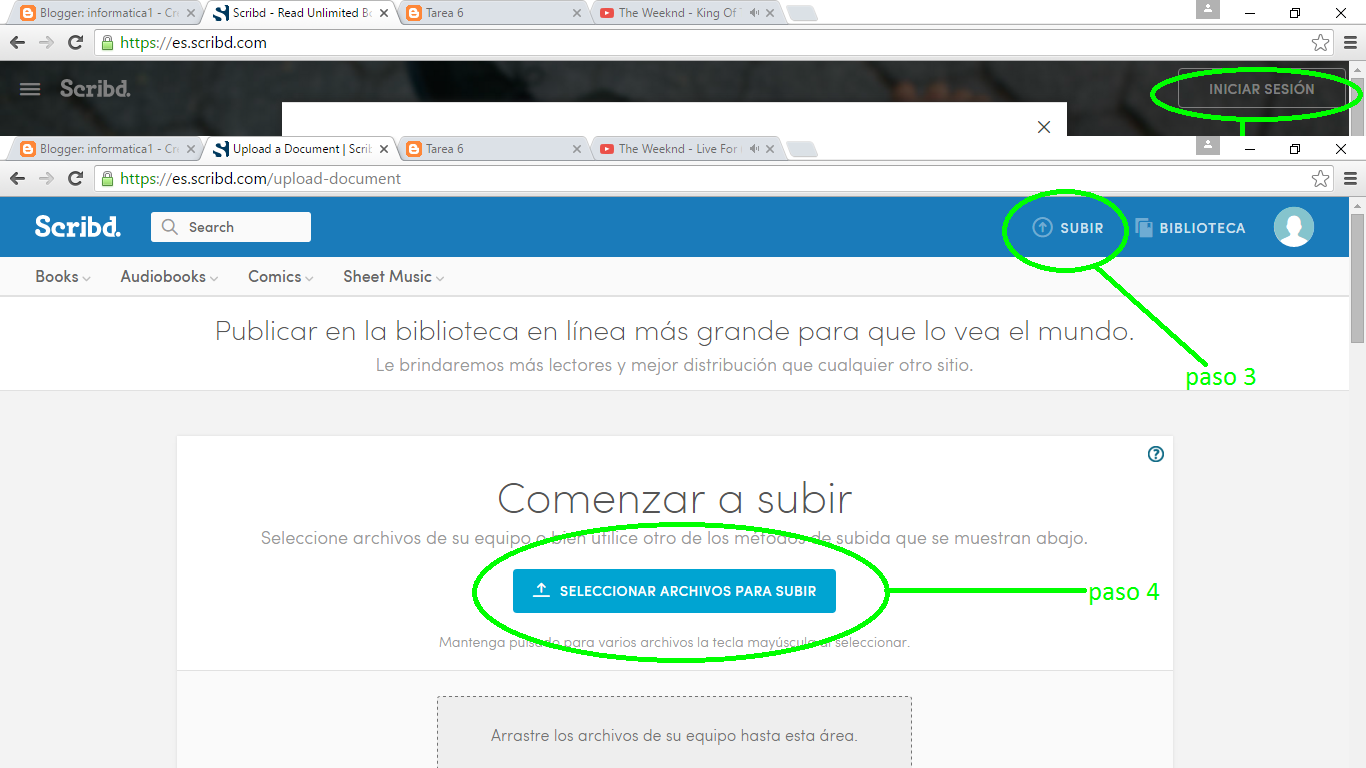
Task: Open BIBLIOTECA in the blue header
Action: [x=1190, y=228]
